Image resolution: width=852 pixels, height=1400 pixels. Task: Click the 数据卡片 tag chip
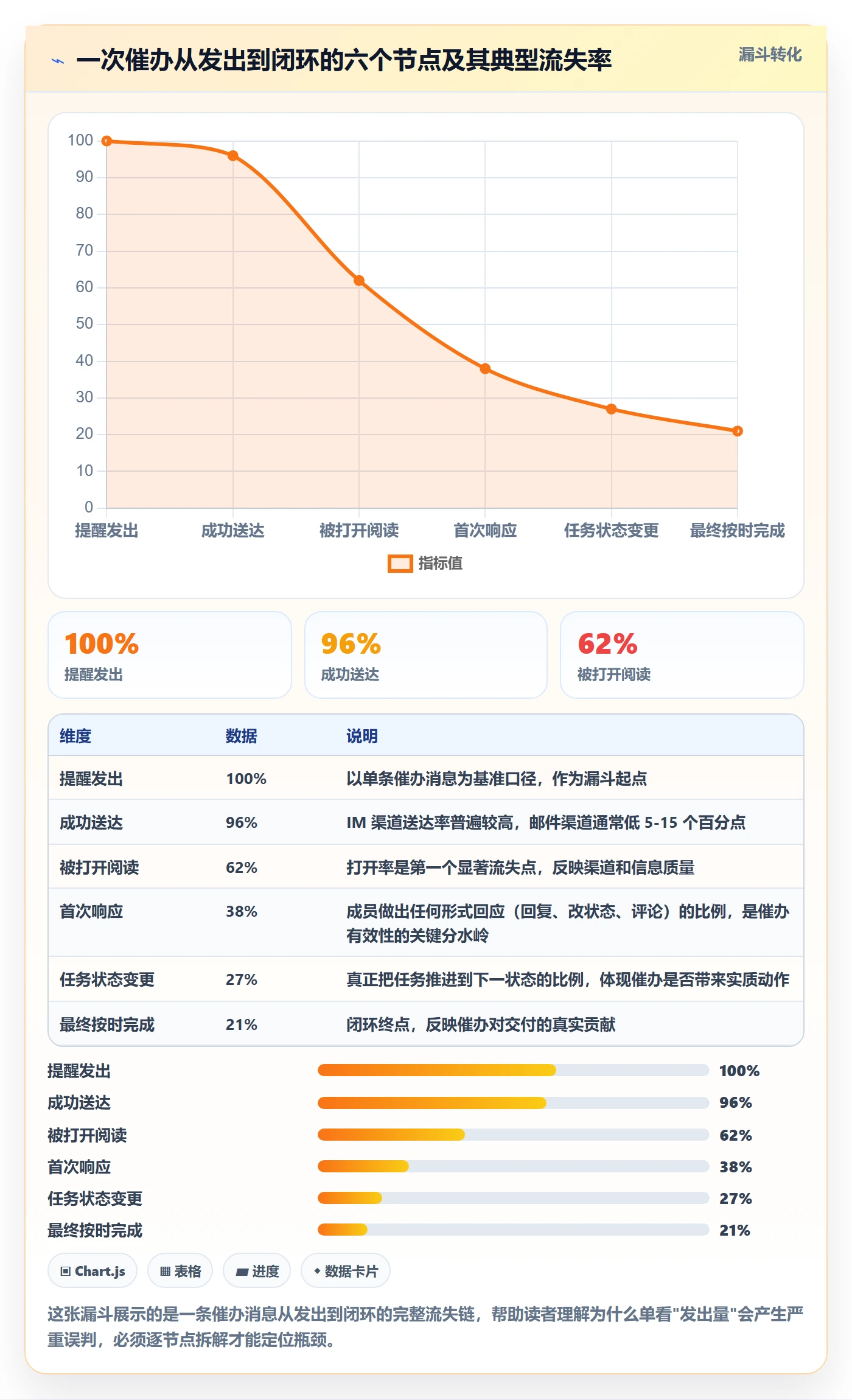click(346, 1271)
